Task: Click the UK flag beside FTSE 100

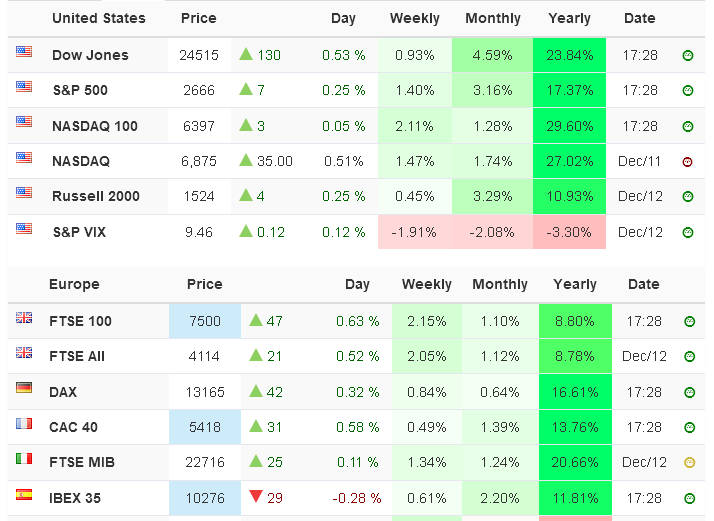Action: click(24, 317)
